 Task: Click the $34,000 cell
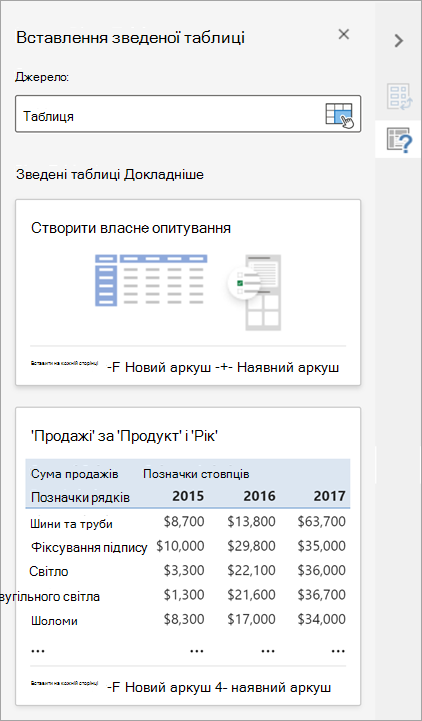coord(321,619)
